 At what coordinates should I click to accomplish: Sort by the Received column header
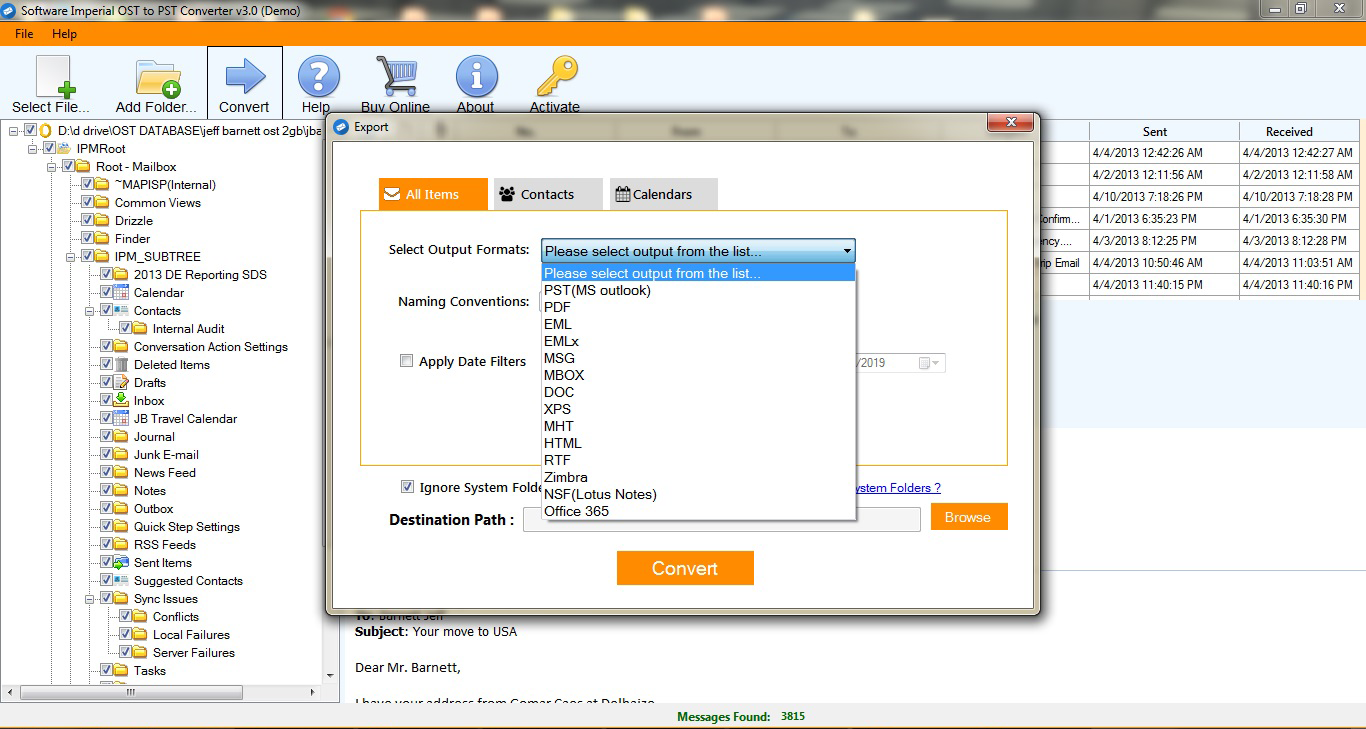1290,131
